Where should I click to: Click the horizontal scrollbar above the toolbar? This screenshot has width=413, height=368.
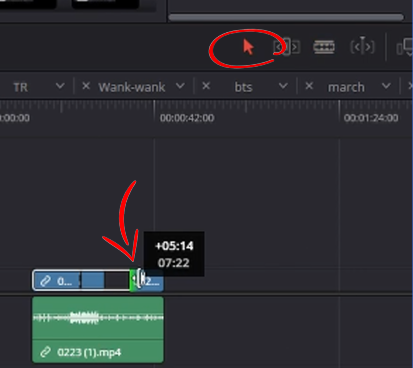[286, 17]
